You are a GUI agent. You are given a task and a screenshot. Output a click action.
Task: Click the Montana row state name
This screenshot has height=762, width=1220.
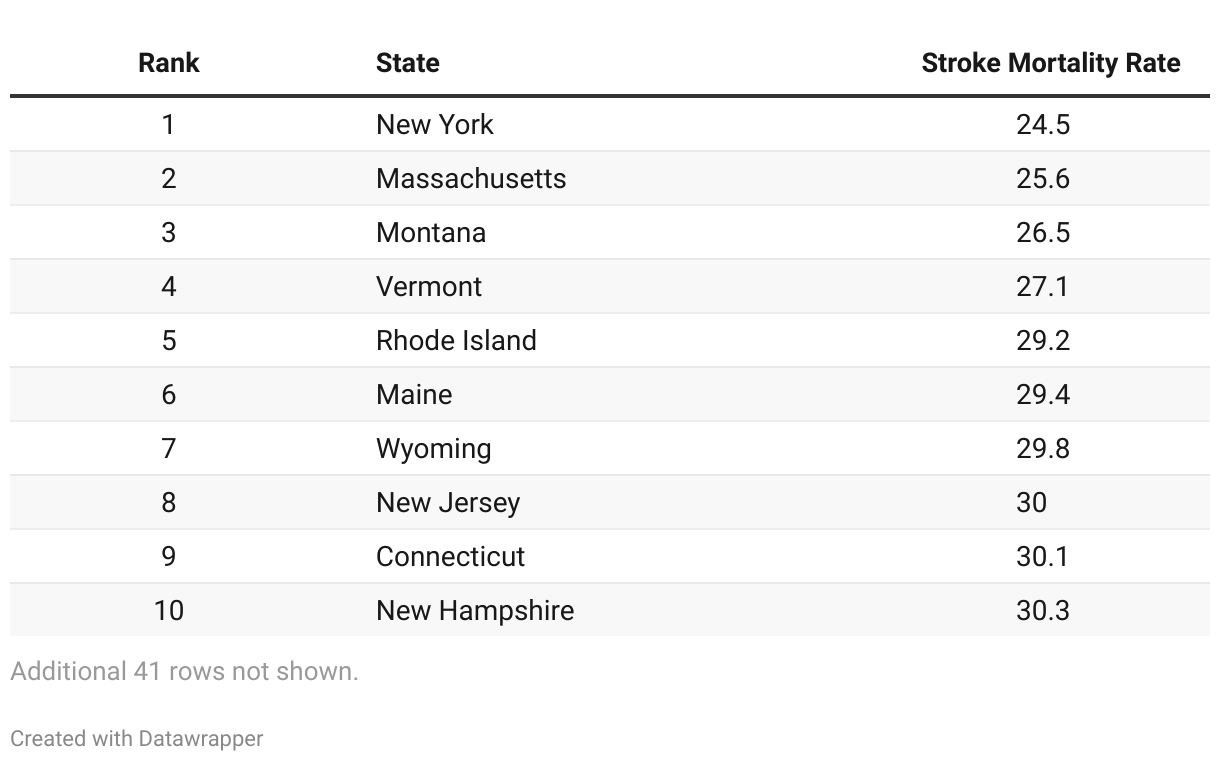431,232
